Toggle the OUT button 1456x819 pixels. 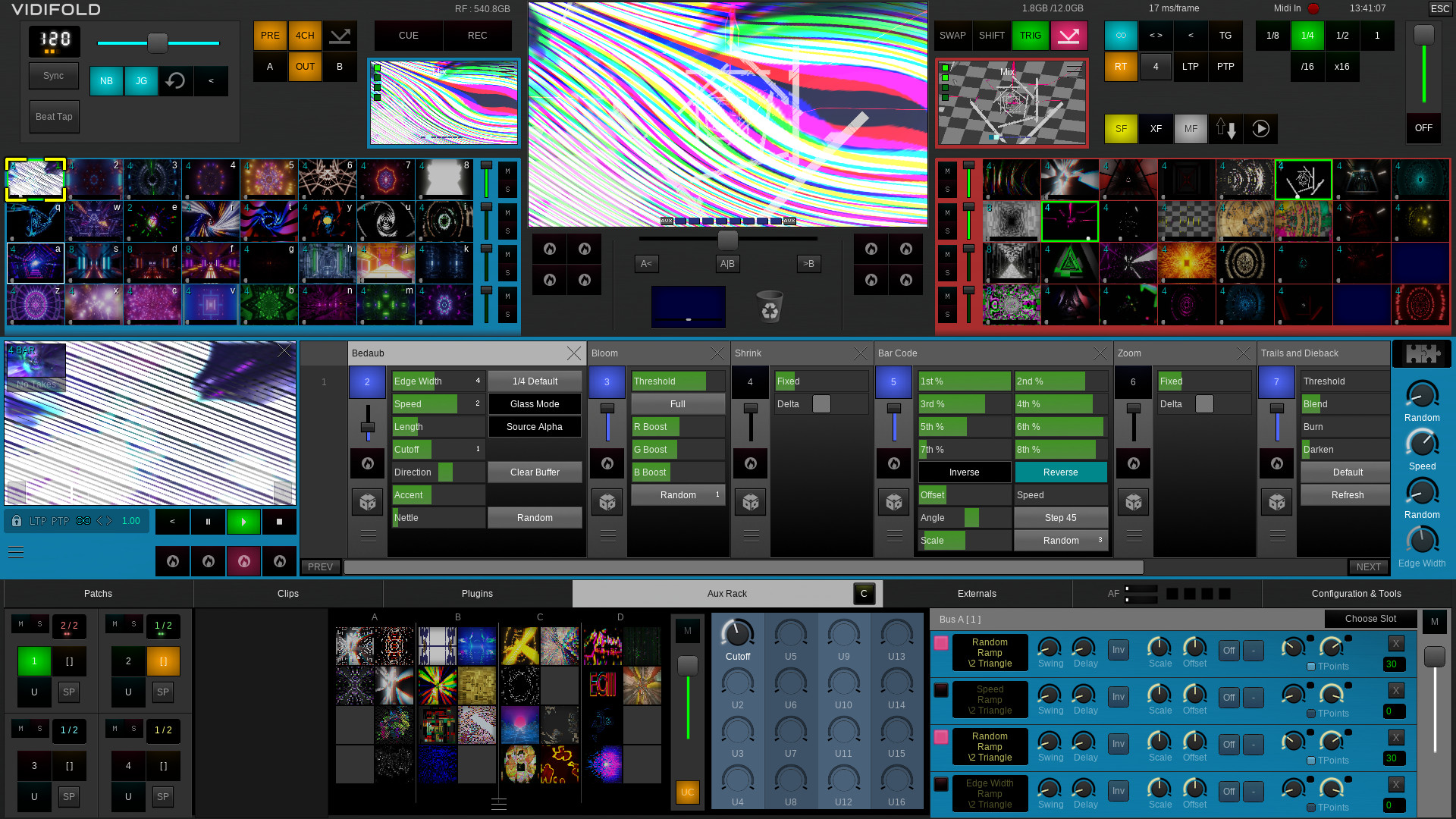click(x=305, y=67)
